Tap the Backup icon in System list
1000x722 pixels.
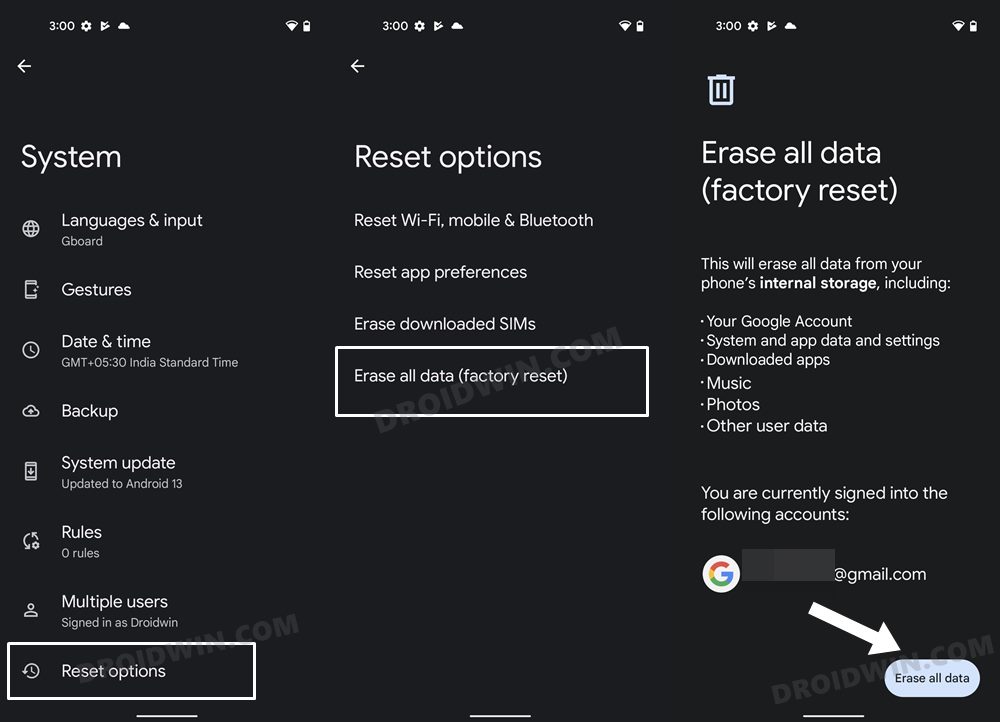pos(29,411)
